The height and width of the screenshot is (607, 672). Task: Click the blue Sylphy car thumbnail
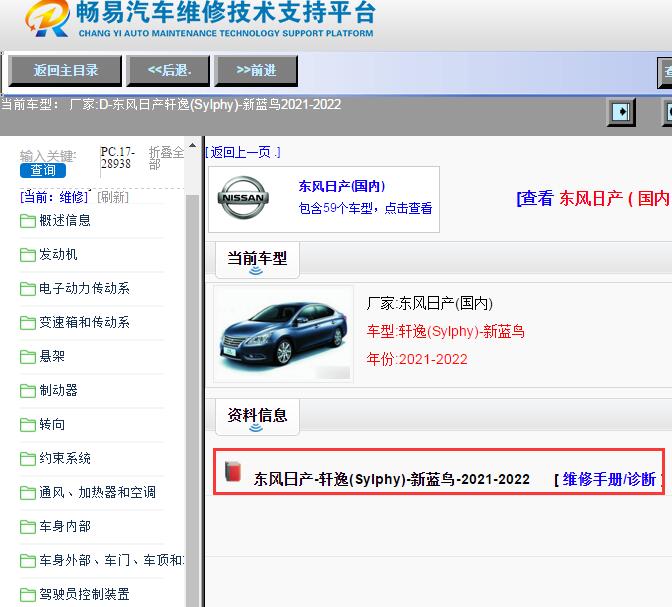coord(283,334)
